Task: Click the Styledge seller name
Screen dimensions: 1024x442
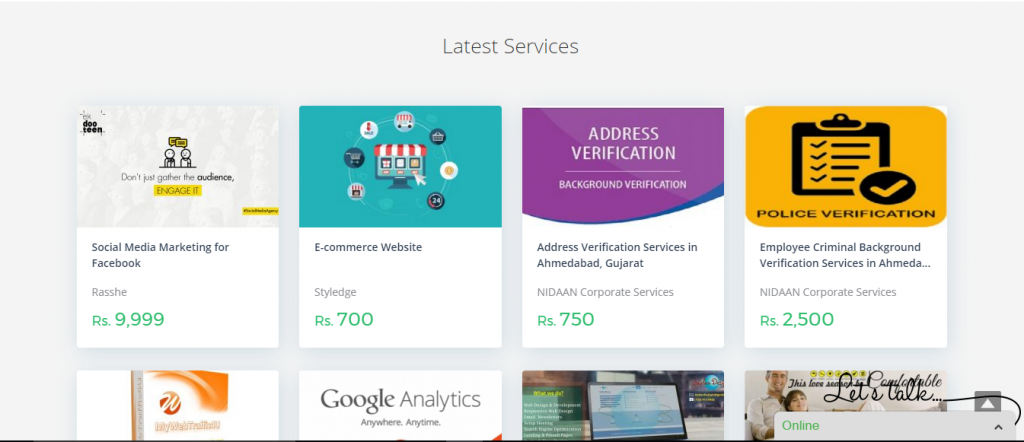Action: (335, 292)
